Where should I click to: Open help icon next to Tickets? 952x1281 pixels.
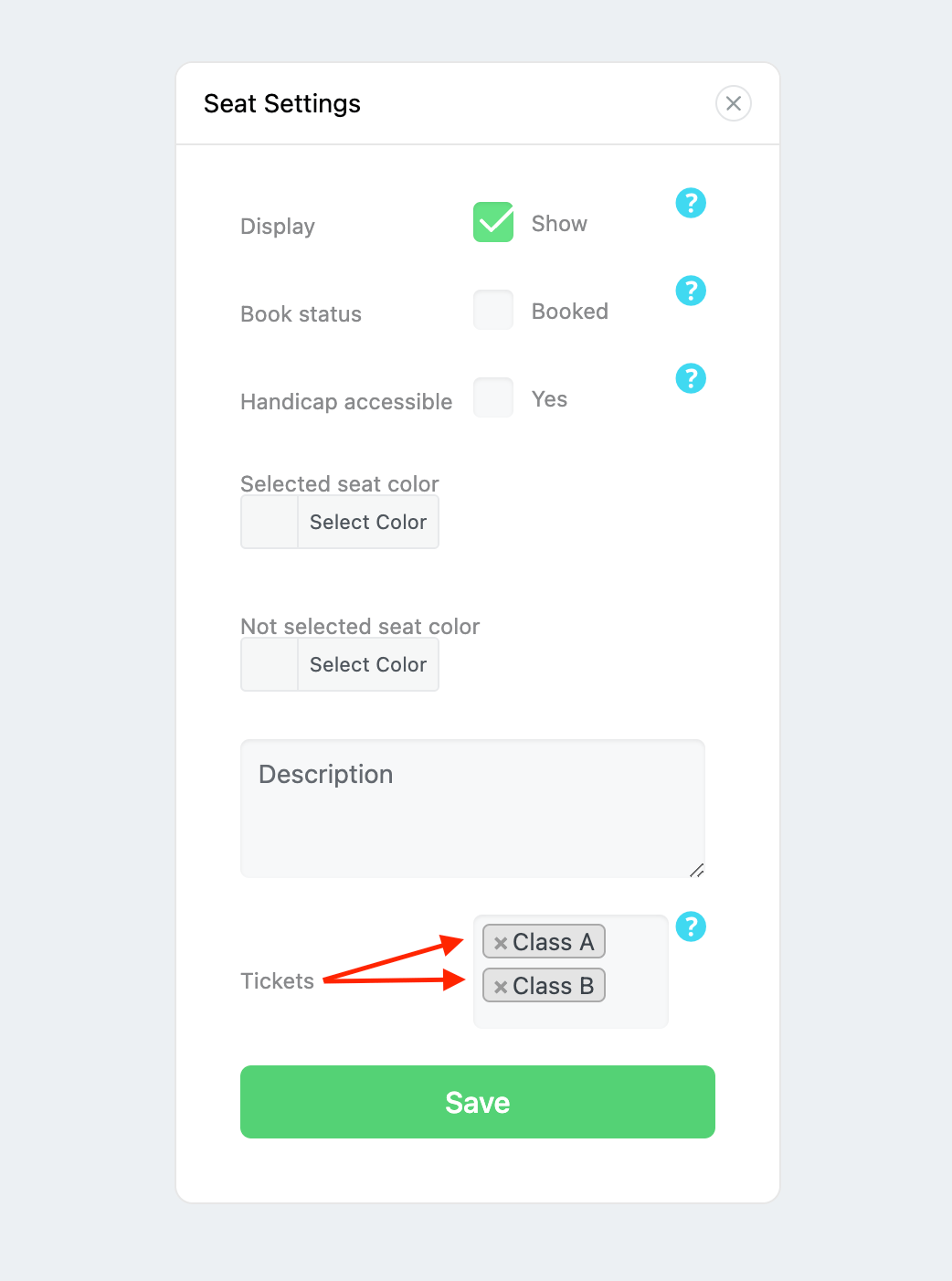point(691,926)
